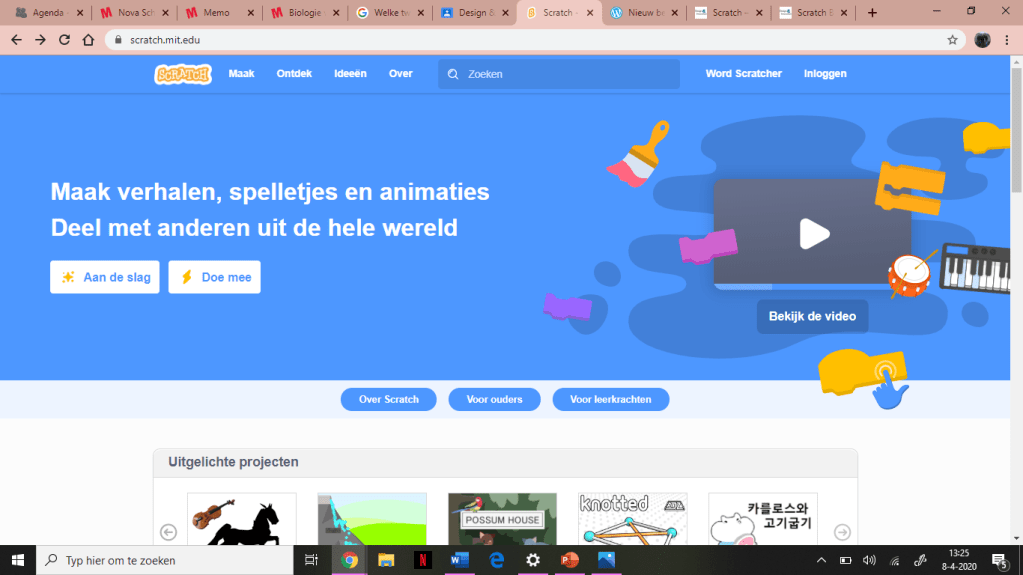Screen dimensions: 1023x575
Task: Open the Possum House project thumbnail
Action: [x=502, y=519]
